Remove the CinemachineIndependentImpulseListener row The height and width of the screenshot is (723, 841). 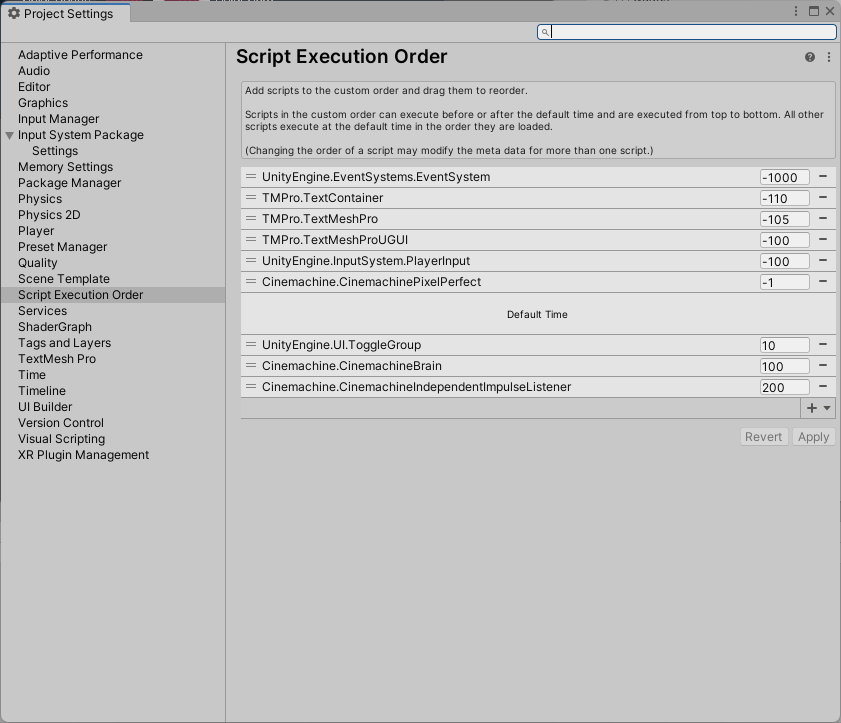pos(823,386)
